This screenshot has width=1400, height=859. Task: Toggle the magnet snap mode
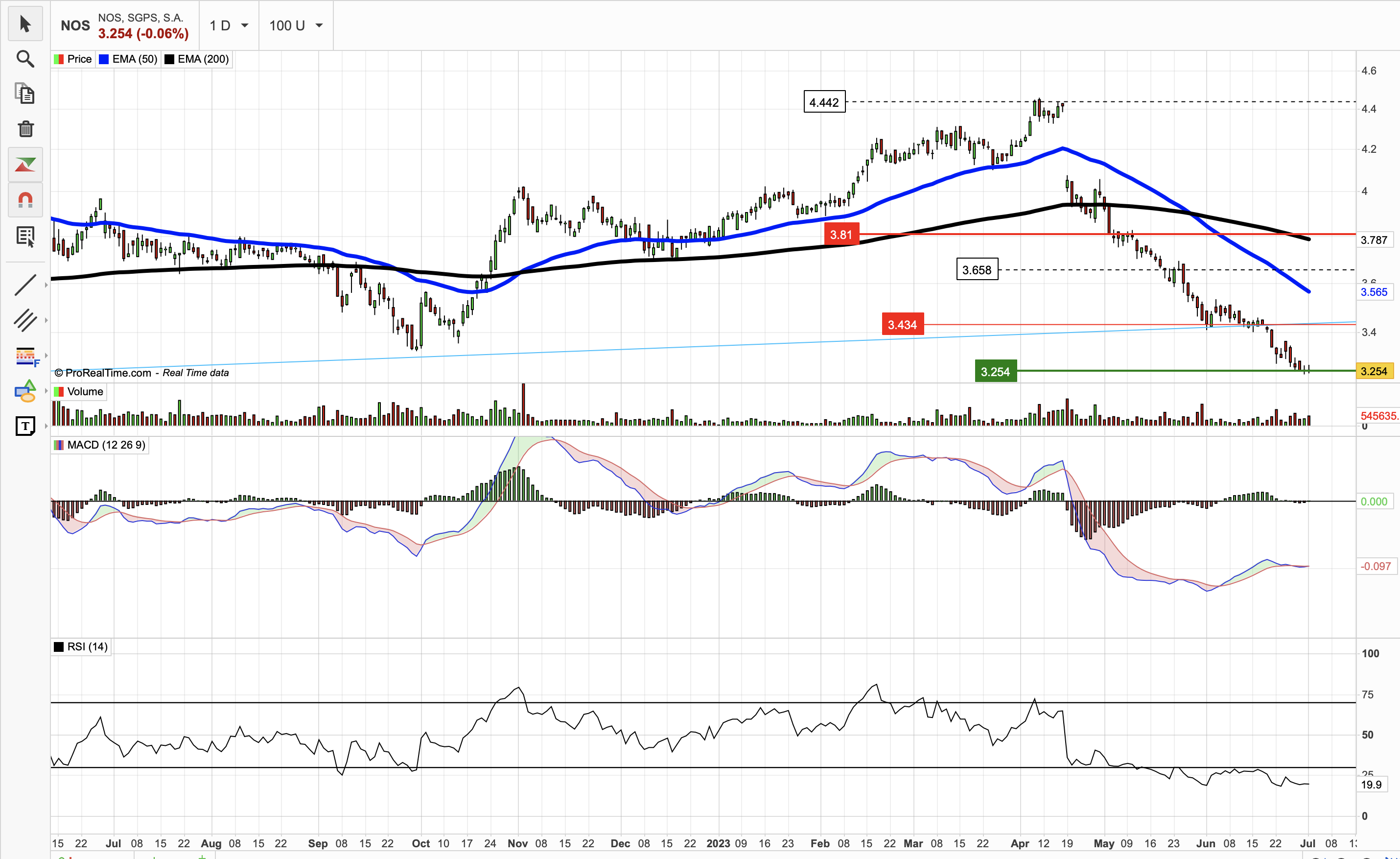(x=25, y=199)
